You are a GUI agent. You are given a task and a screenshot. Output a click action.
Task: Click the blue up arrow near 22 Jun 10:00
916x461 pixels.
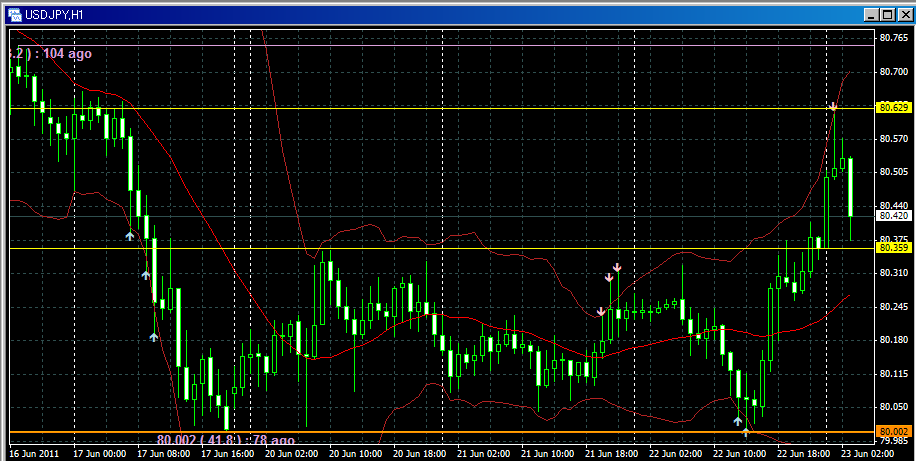tap(738, 421)
